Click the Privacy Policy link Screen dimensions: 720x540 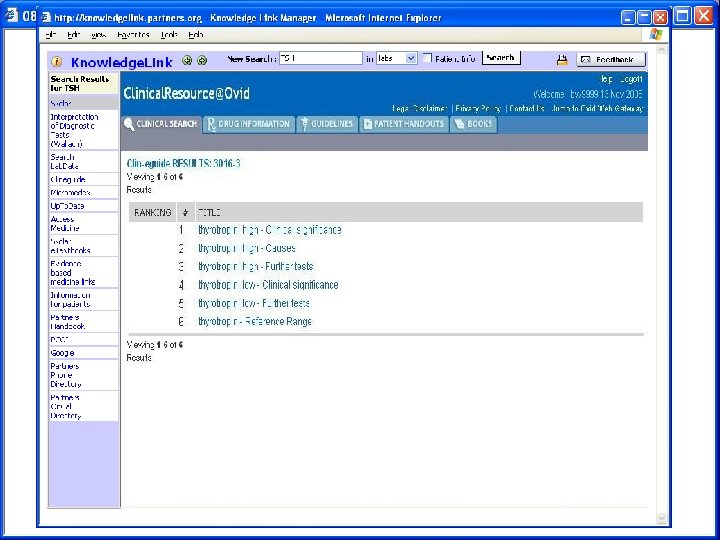pos(478,109)
